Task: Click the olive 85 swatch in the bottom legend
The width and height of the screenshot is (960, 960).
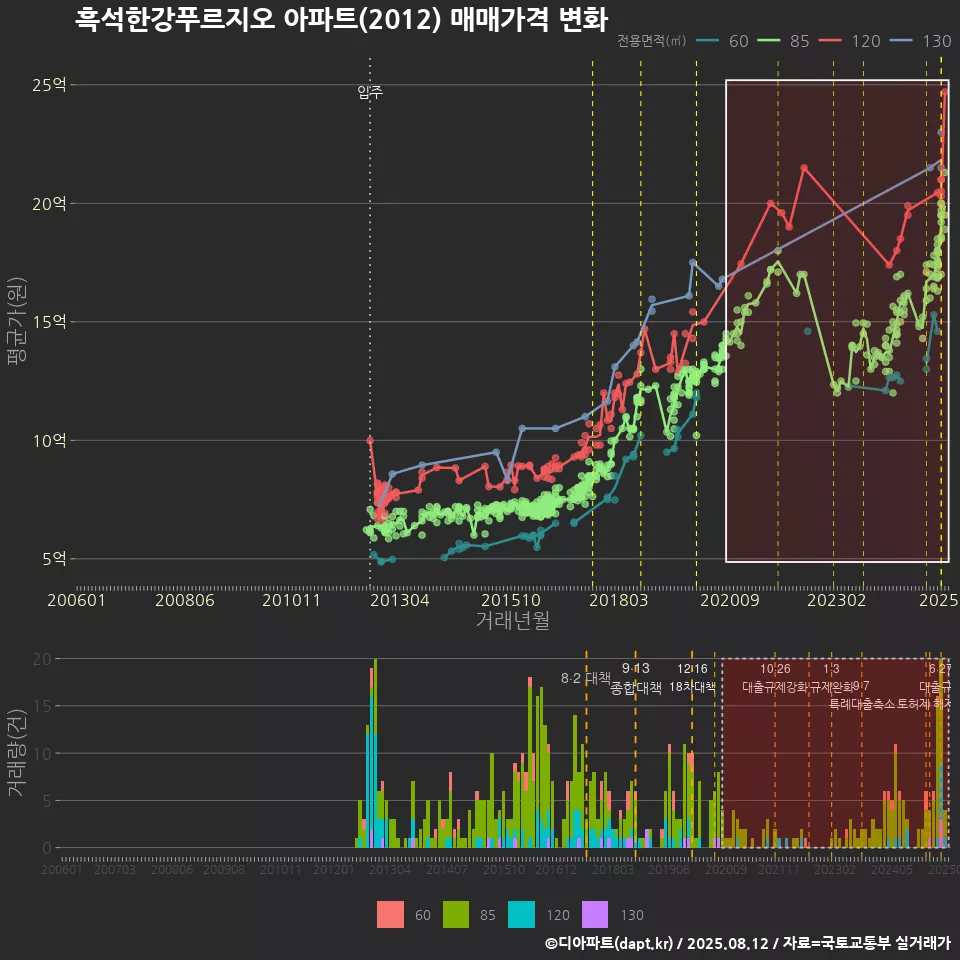Action: [x=456, y=915]
